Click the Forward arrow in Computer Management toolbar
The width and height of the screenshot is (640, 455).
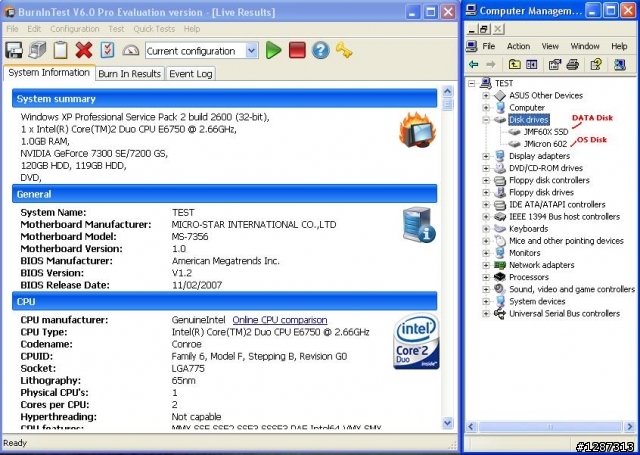pyautogui.click(x=491, y=64)
